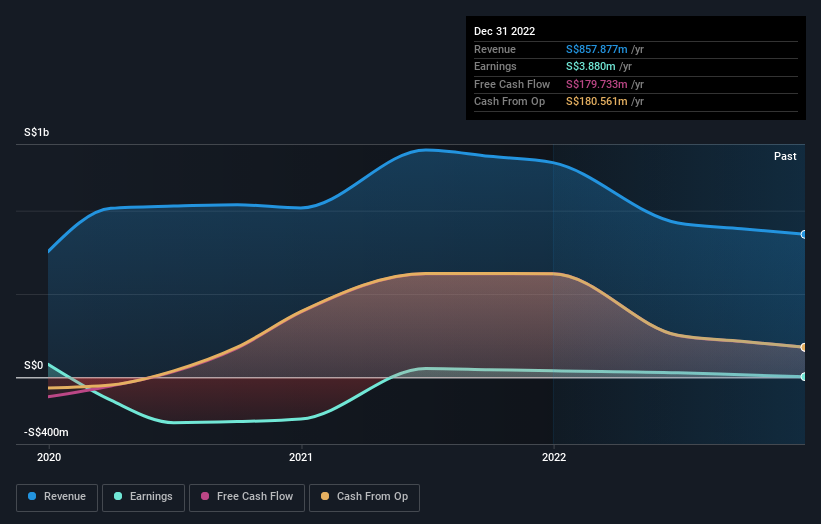The height and width of the screenshot is (524, 821).
Task: Toggle the Earnings legend button
Action: (143, 497)
